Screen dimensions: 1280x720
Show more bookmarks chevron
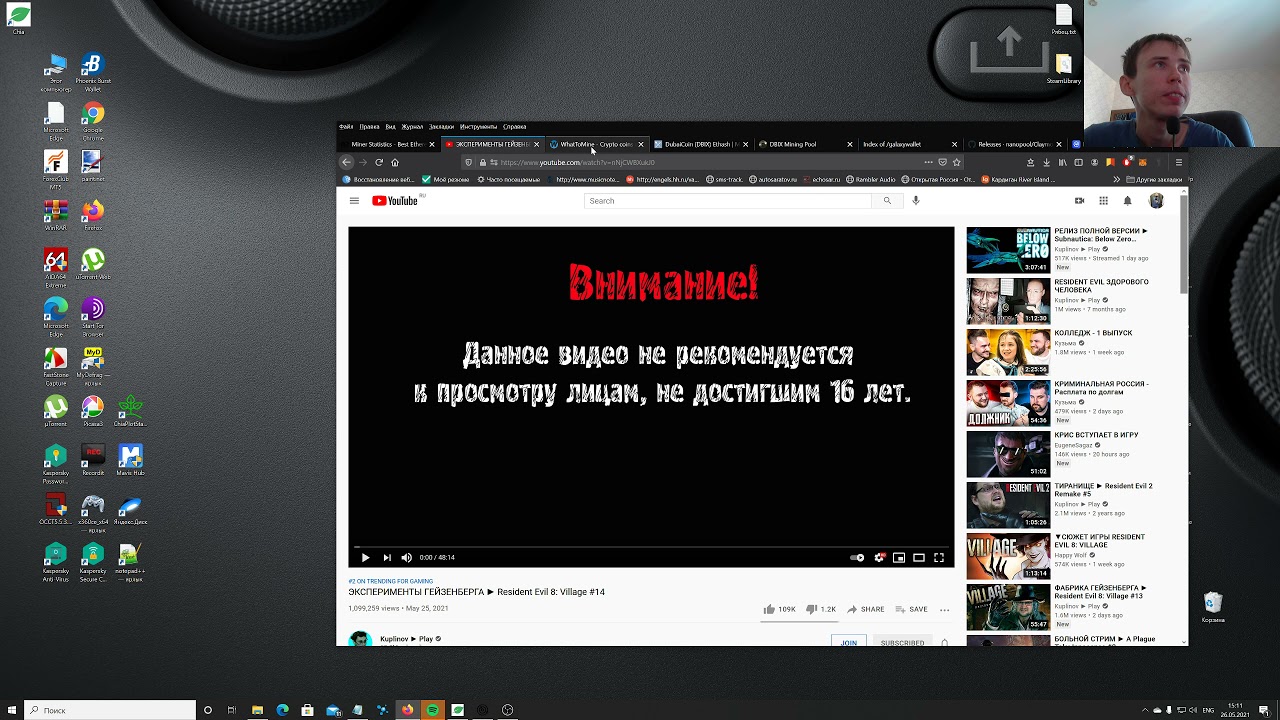tap(1116, 180)
